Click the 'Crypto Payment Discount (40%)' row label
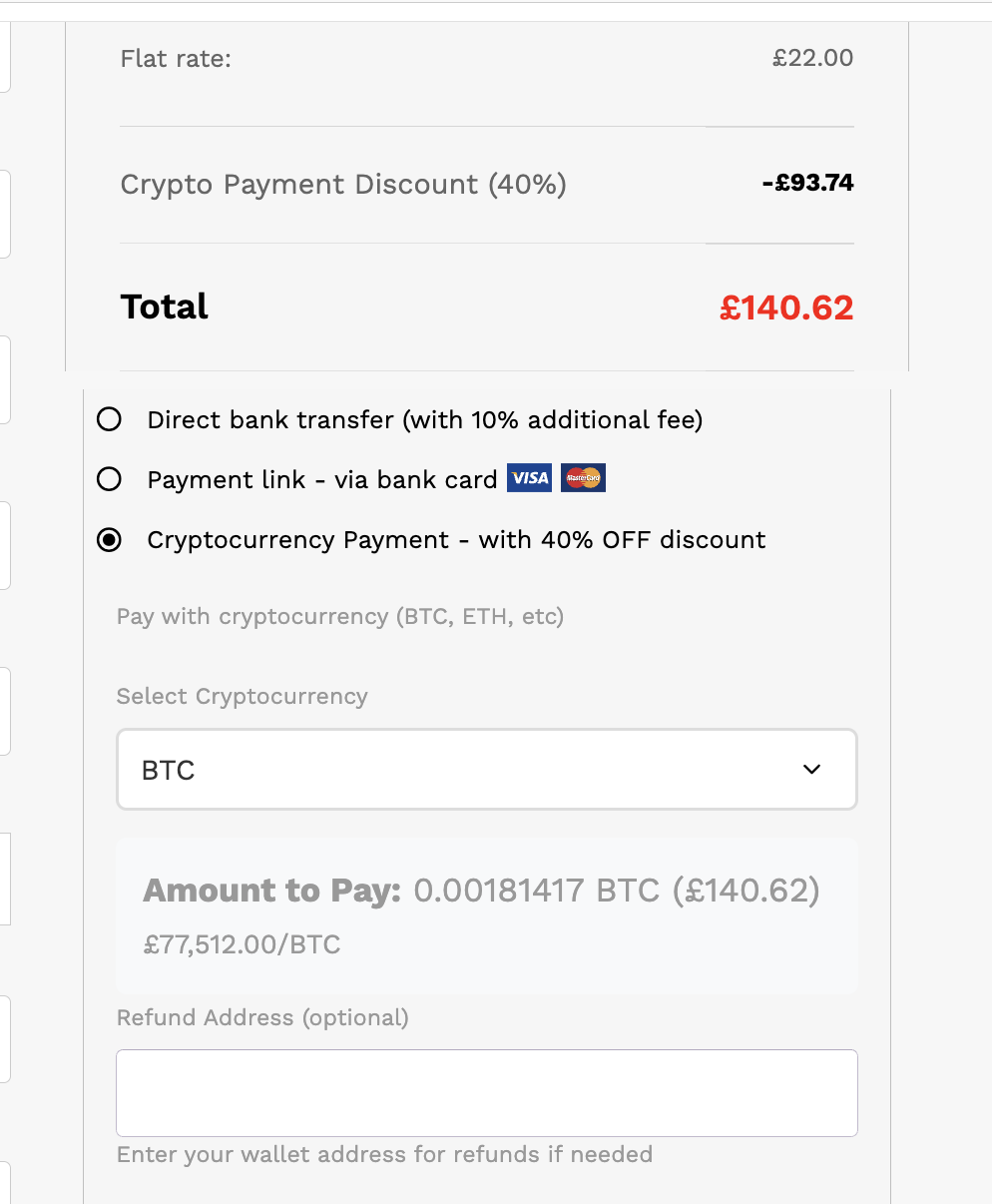This screenshot has width=992, height=1204. (x=343, y=185)
